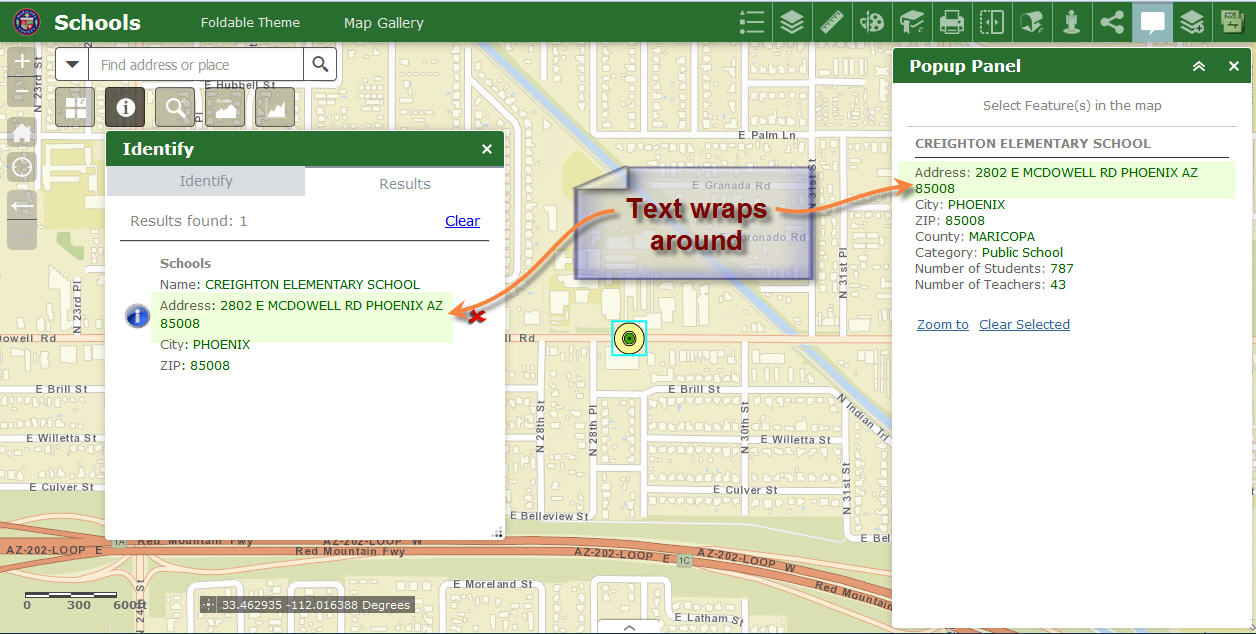Click City: PHOENIX in Popup Panel
Image resolution: width=1256 pixels, height=634 pixels.
pos(960,205)
